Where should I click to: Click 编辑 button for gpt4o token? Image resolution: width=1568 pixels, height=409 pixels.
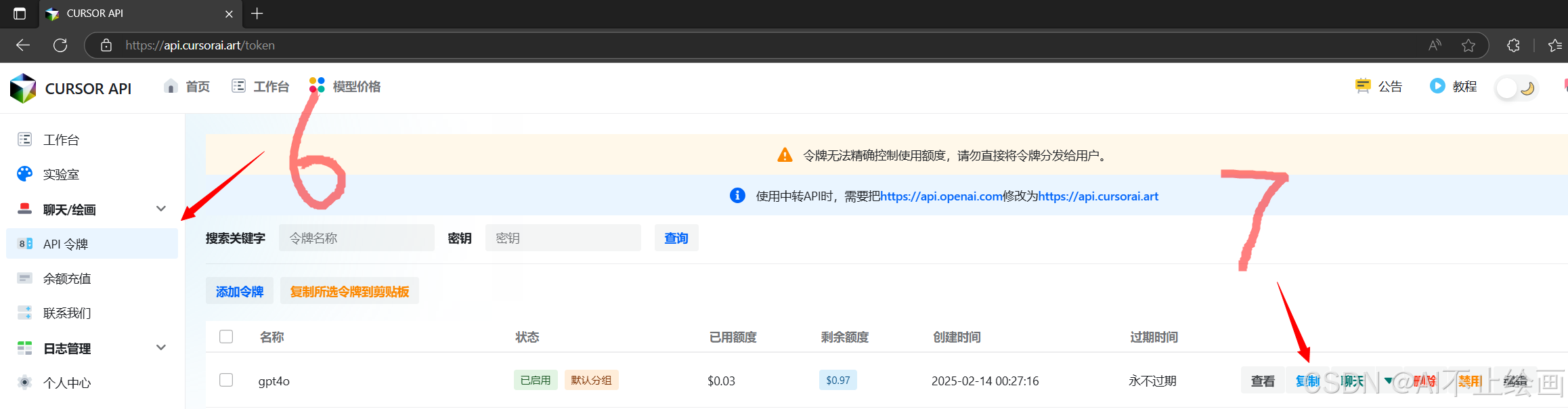point(1515,381)
